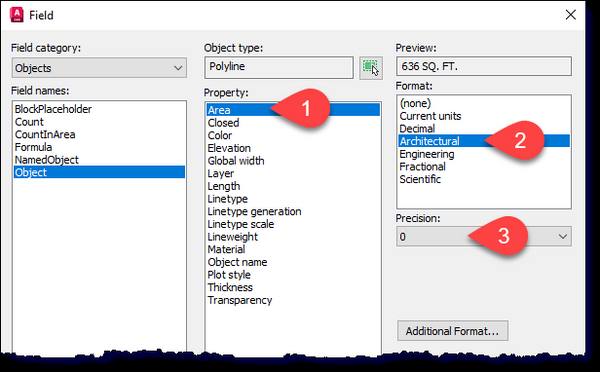The height and width of the screenshot is (372, 600).
Task: Choose BlockPlaceholder in Field names list
Action: 53,109
